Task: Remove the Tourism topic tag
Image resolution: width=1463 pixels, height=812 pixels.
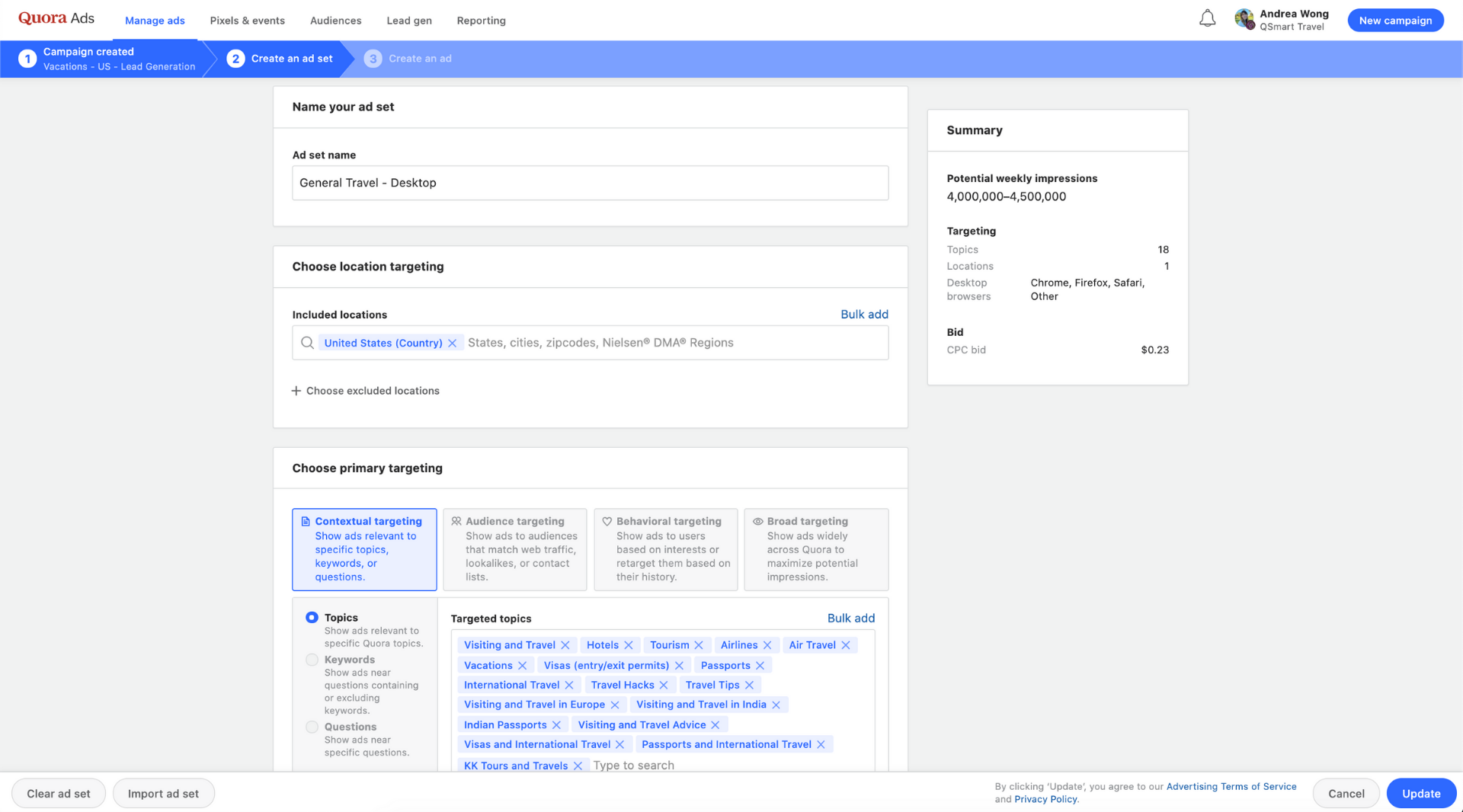Action: [699, 645]
